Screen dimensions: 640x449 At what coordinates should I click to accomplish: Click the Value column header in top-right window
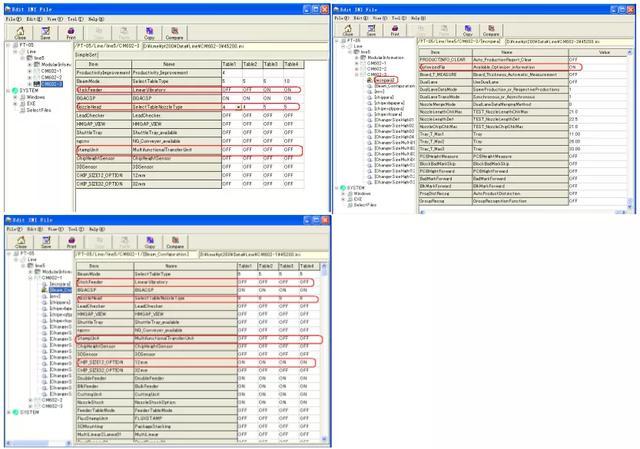click(x=599, y=52)
